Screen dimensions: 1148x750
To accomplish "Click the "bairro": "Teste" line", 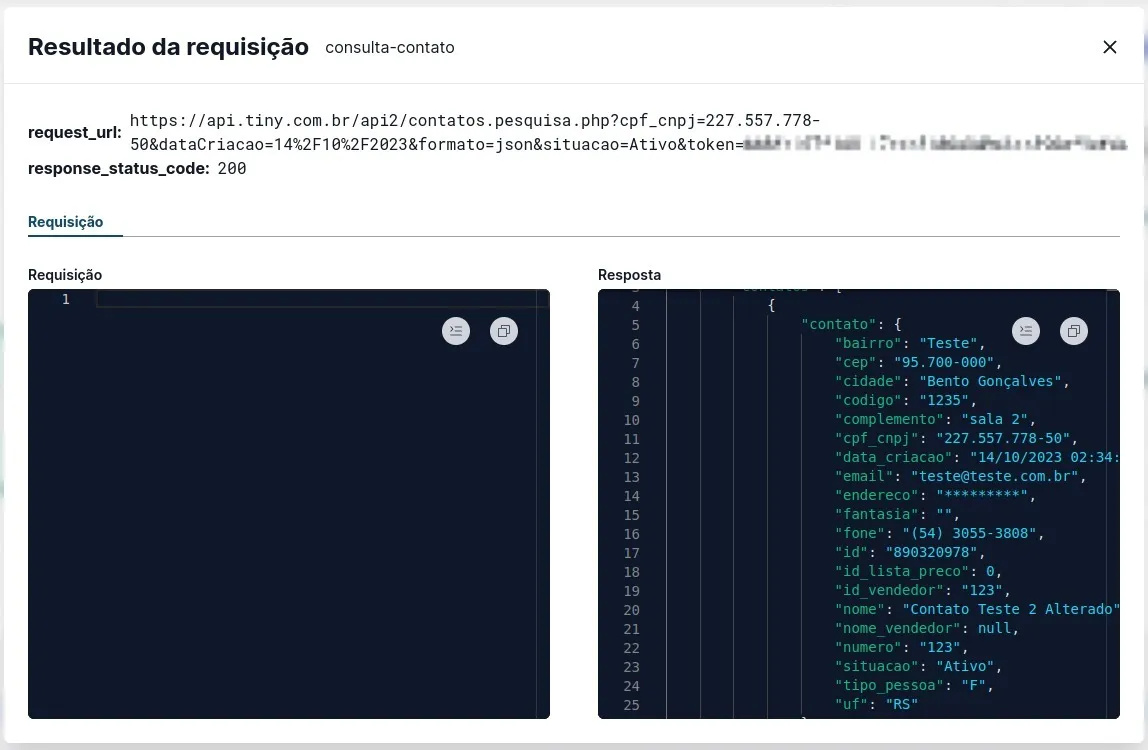I will tap(910, 344).
